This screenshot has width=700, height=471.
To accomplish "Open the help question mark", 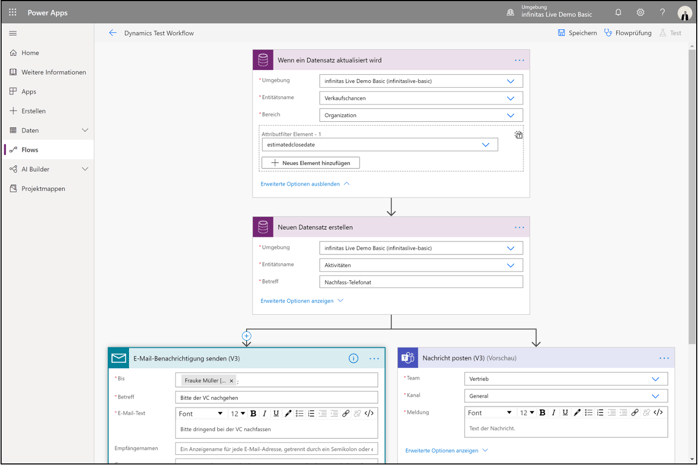I will click(x=662, y=13).
